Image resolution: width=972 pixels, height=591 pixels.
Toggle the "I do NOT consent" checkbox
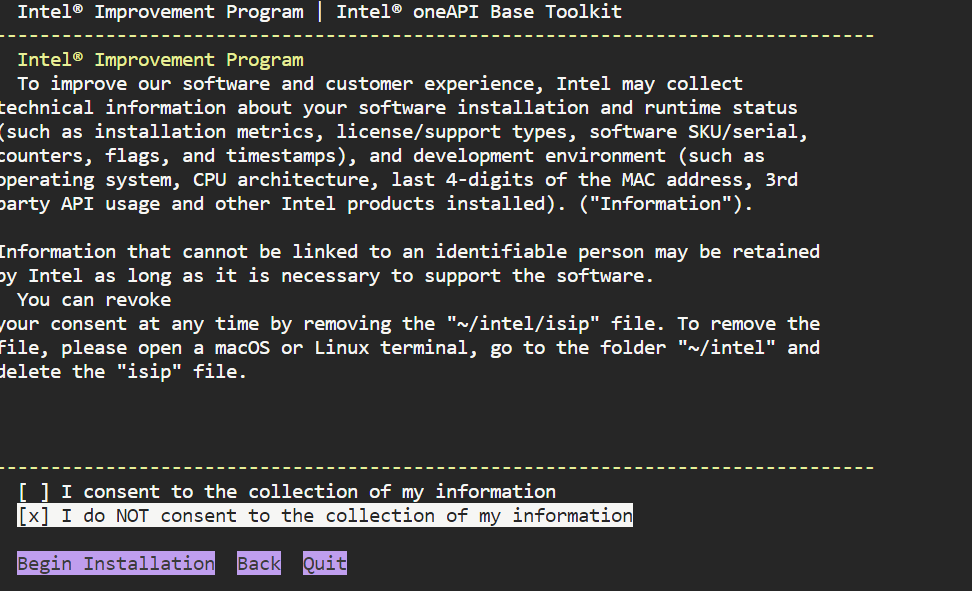click(34, 516)
